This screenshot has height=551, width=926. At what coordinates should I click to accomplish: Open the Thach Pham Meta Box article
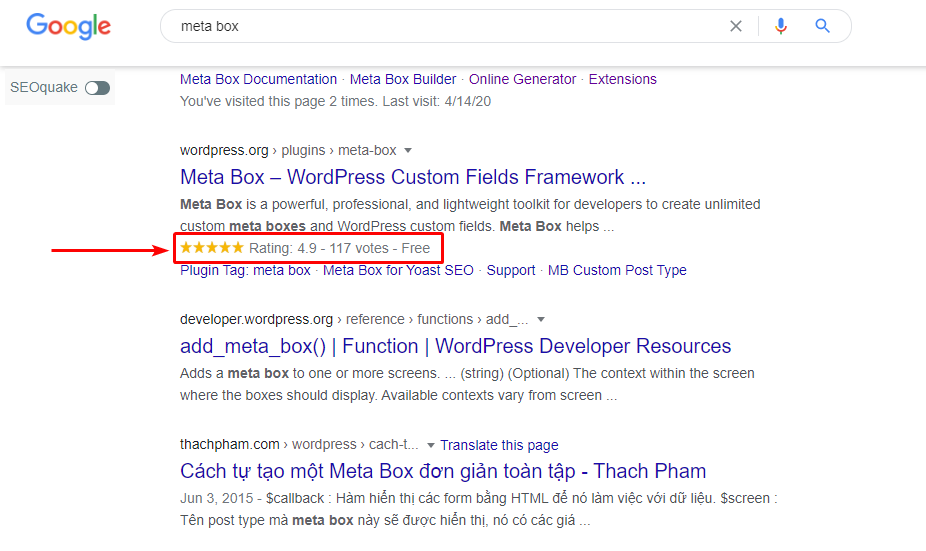[x=443, y=471]
